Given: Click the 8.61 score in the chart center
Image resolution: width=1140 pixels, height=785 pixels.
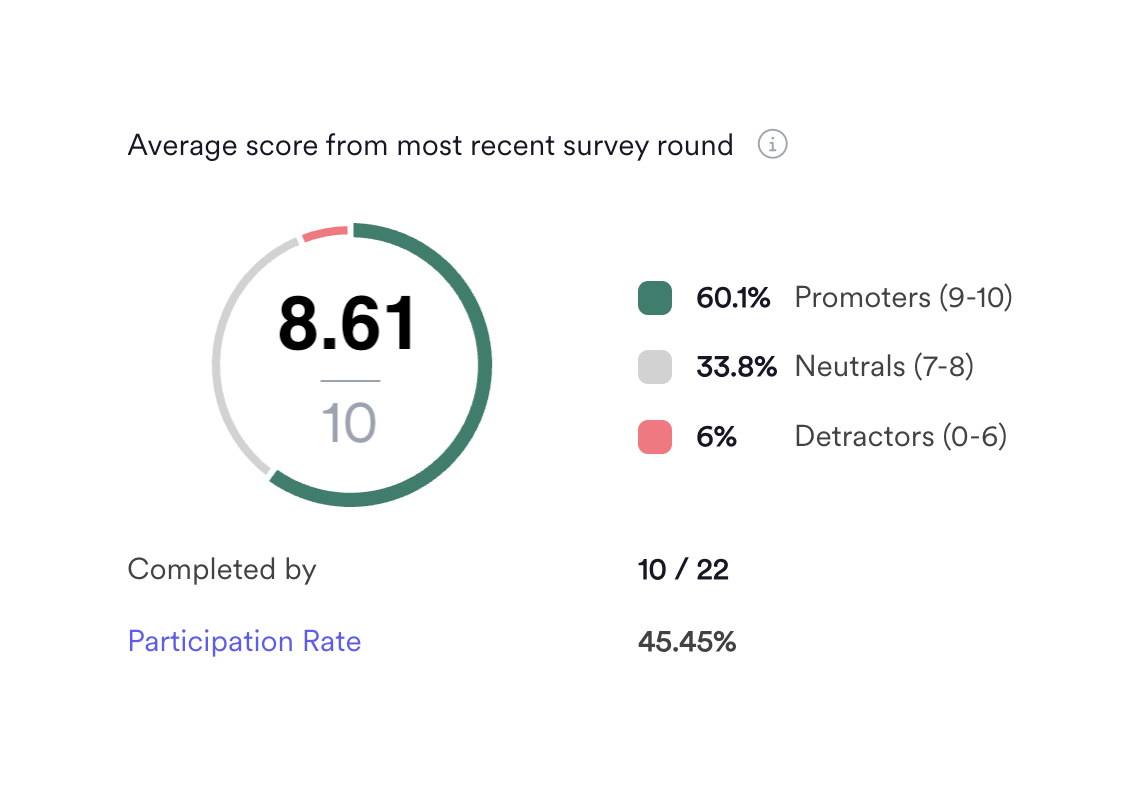Looking at the screenshot, I should pos(349,322).
